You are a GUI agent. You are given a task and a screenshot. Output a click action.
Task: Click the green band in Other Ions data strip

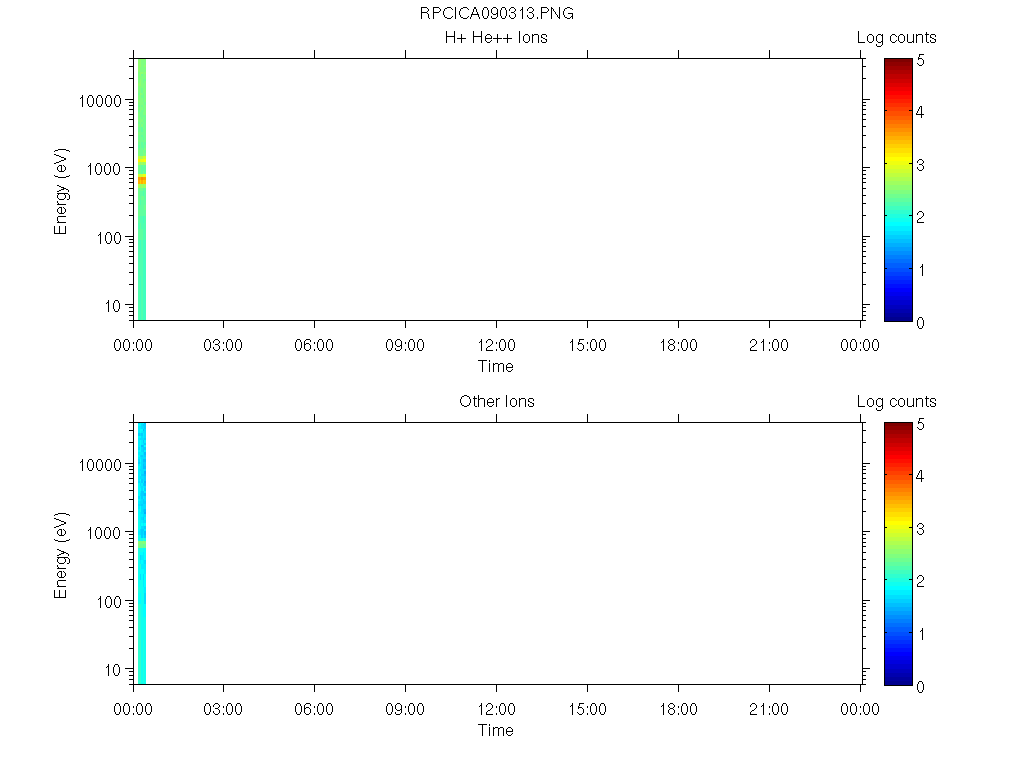tap(142, 544)
